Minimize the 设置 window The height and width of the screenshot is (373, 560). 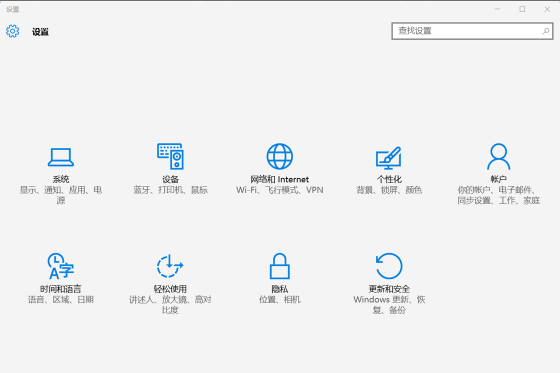tap(497, 9)
